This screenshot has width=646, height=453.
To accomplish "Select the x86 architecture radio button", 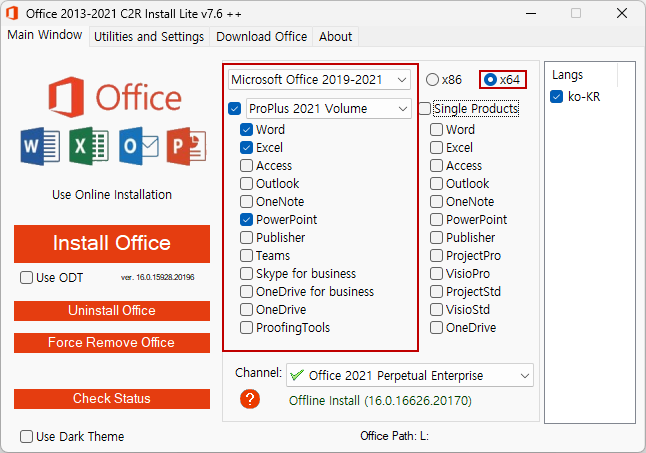I will (x=432, y=79).
